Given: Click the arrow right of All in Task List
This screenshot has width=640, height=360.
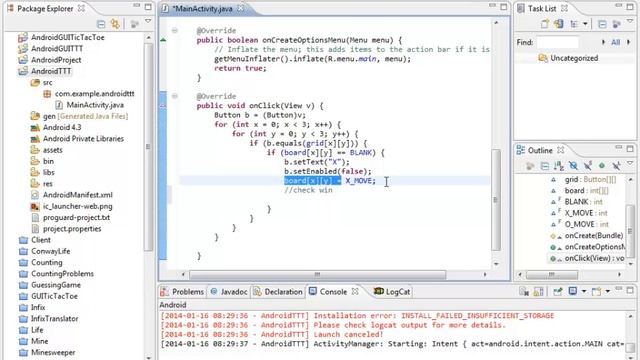Looking at the screenshot, I should (x=628, y=42).
